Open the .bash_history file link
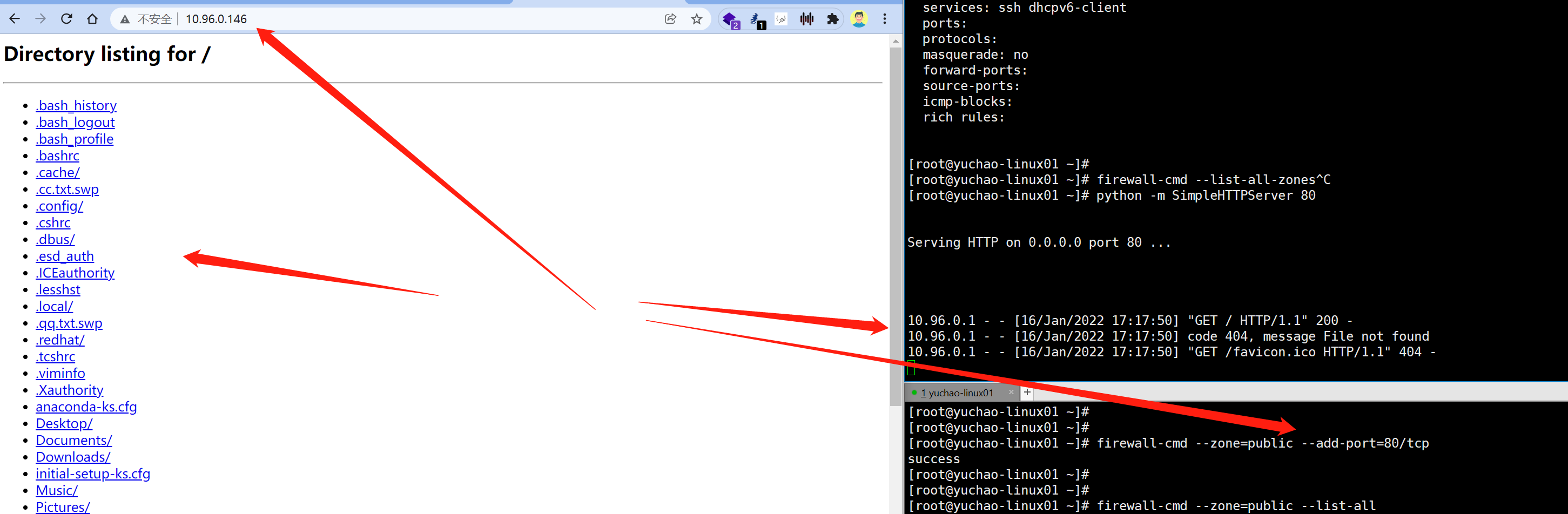 click(x=76, y=106)
